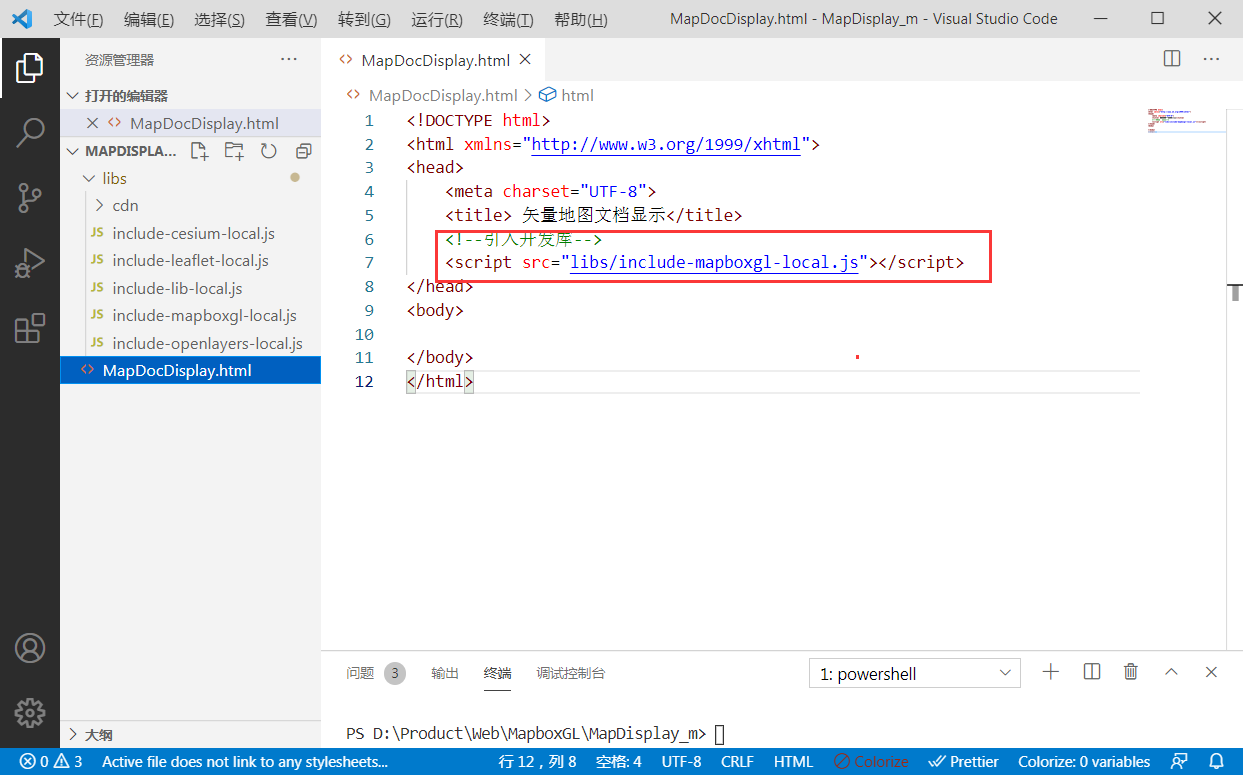Collapse the libs folder
1243x775 pixels.
click(x=190, y=178)
